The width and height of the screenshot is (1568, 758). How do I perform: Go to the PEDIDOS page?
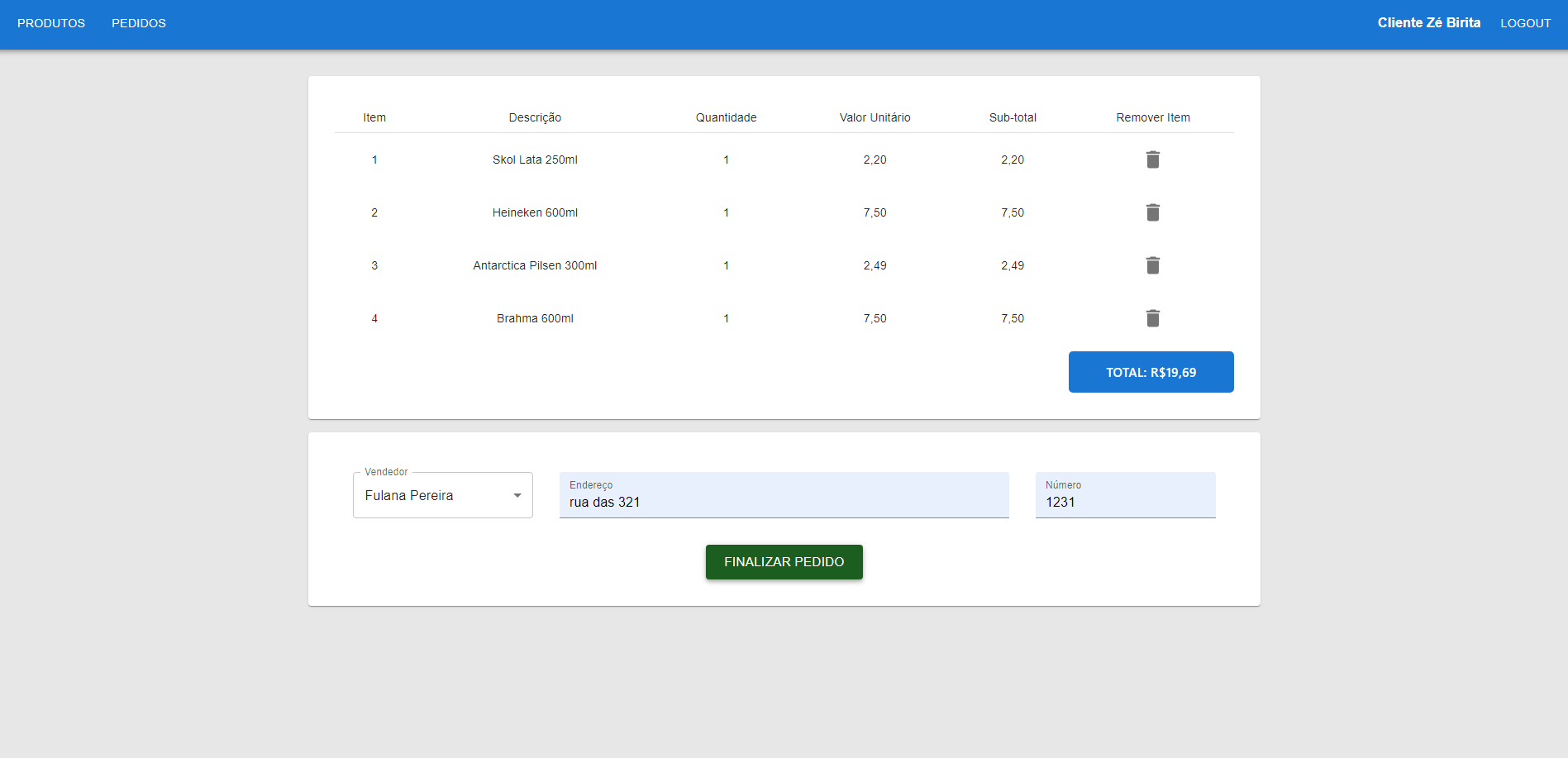139,23
